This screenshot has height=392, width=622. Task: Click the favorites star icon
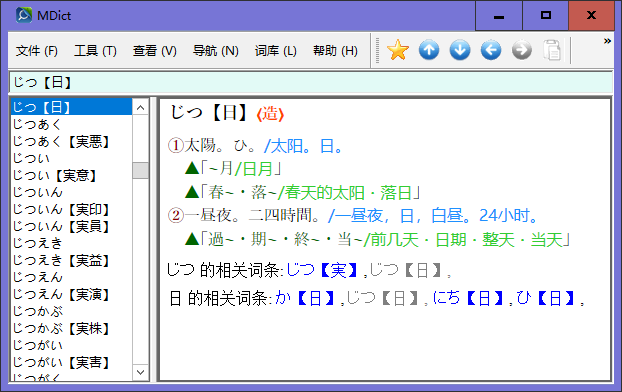tap(397, 50)
